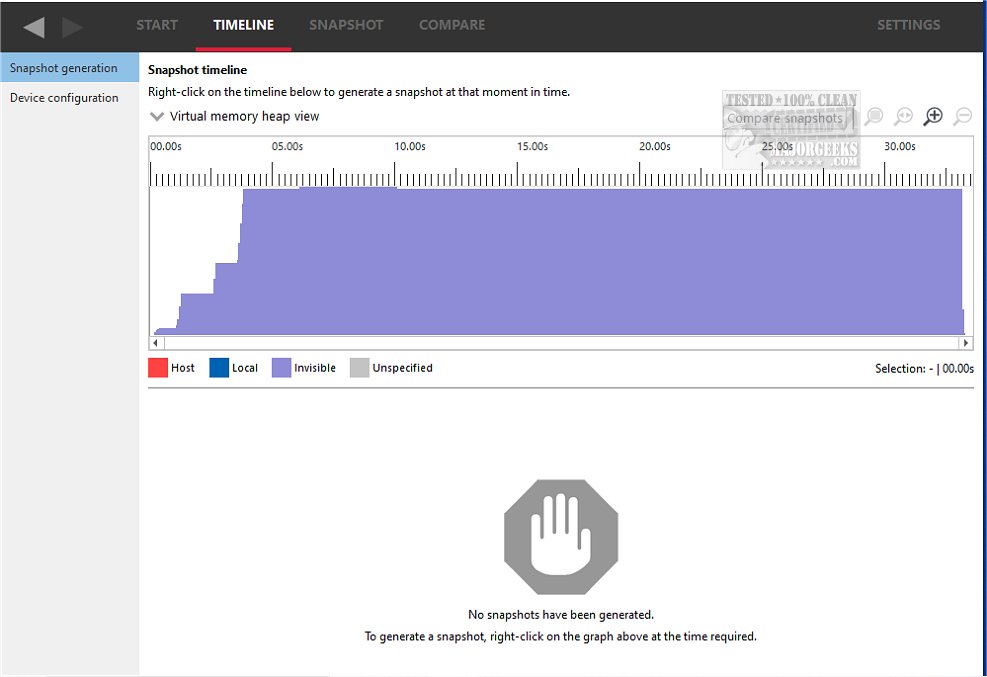Select the TIMELINE tab
Viewport: 987px width, 677px height.
click(244, 25)
